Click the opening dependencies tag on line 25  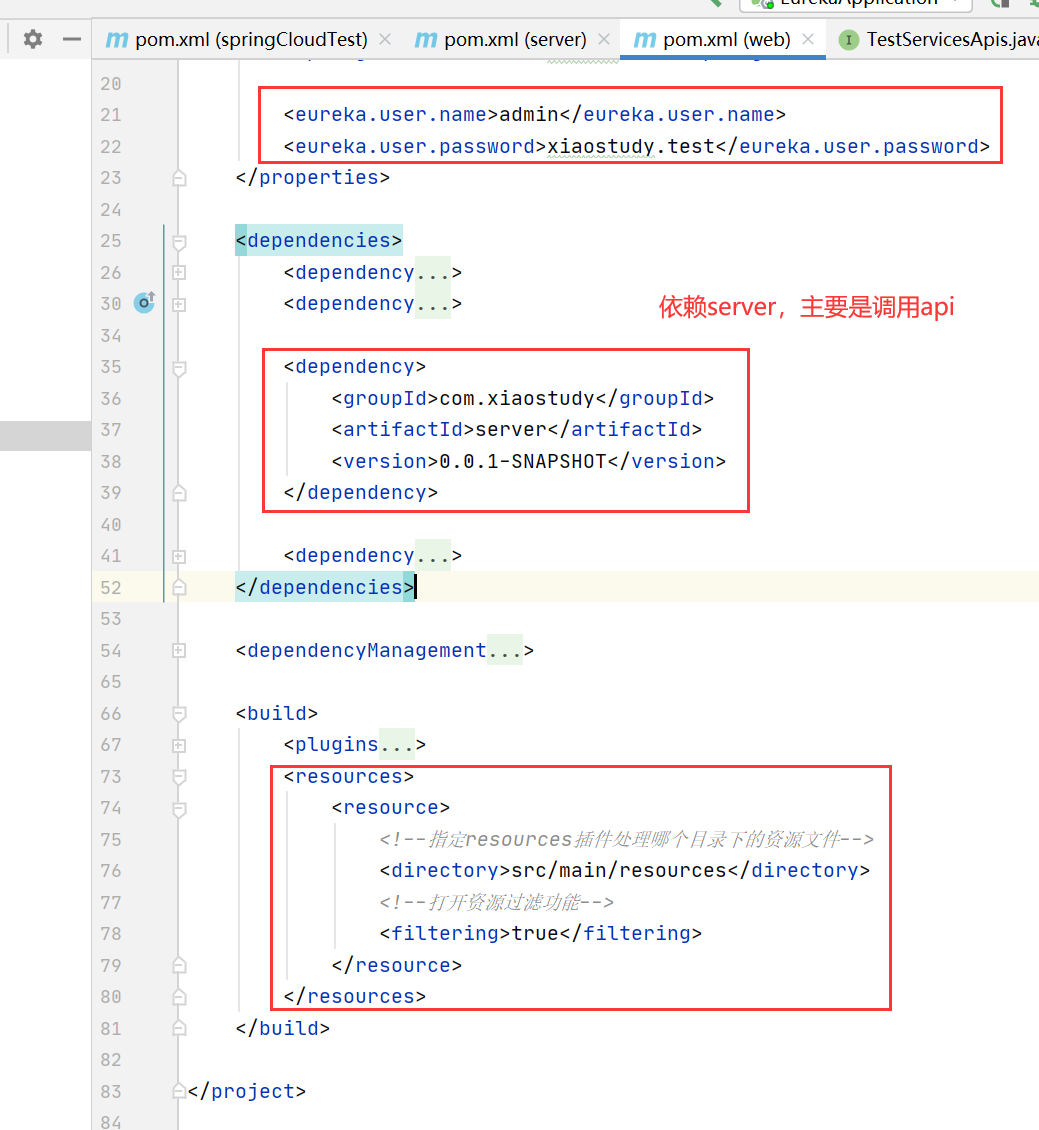319,241
